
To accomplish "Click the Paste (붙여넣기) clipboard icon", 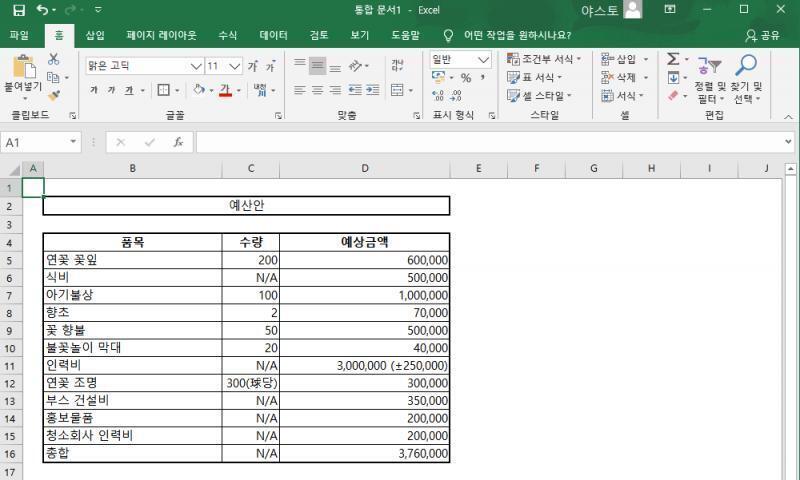I will pyautogui.click(x=23, y=66).
